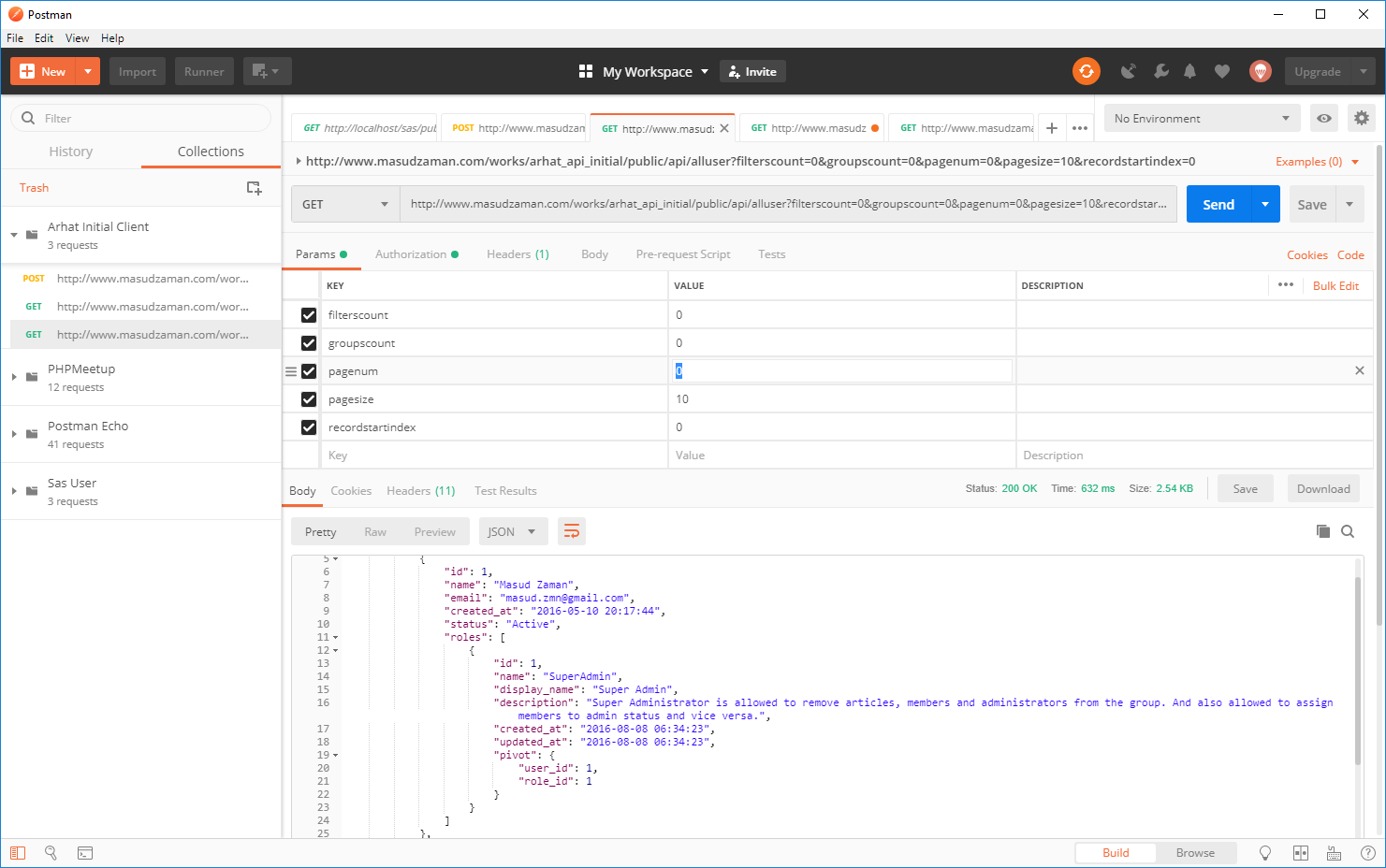
Task: Open the No Environment dropdown
Action: pos(1201,119)
